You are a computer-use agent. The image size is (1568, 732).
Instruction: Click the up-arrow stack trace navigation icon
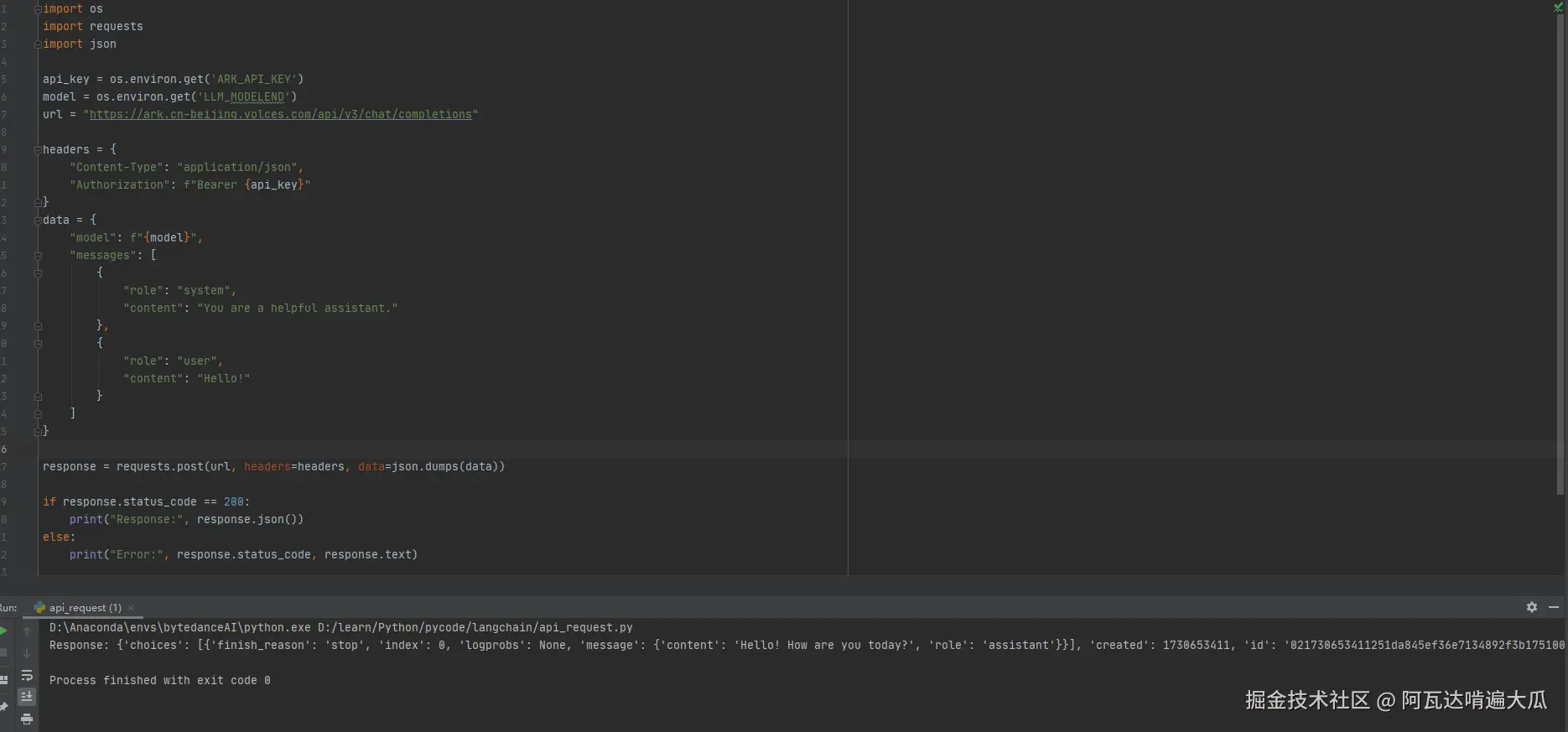pos(27,631)
